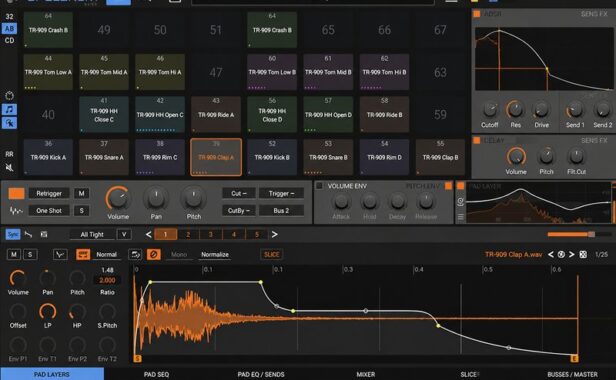Toggle pad Mute M button beside Retrigger
The width and height of the screenshot is (616, 380).
pyautogui.click(x=81, y=193)
